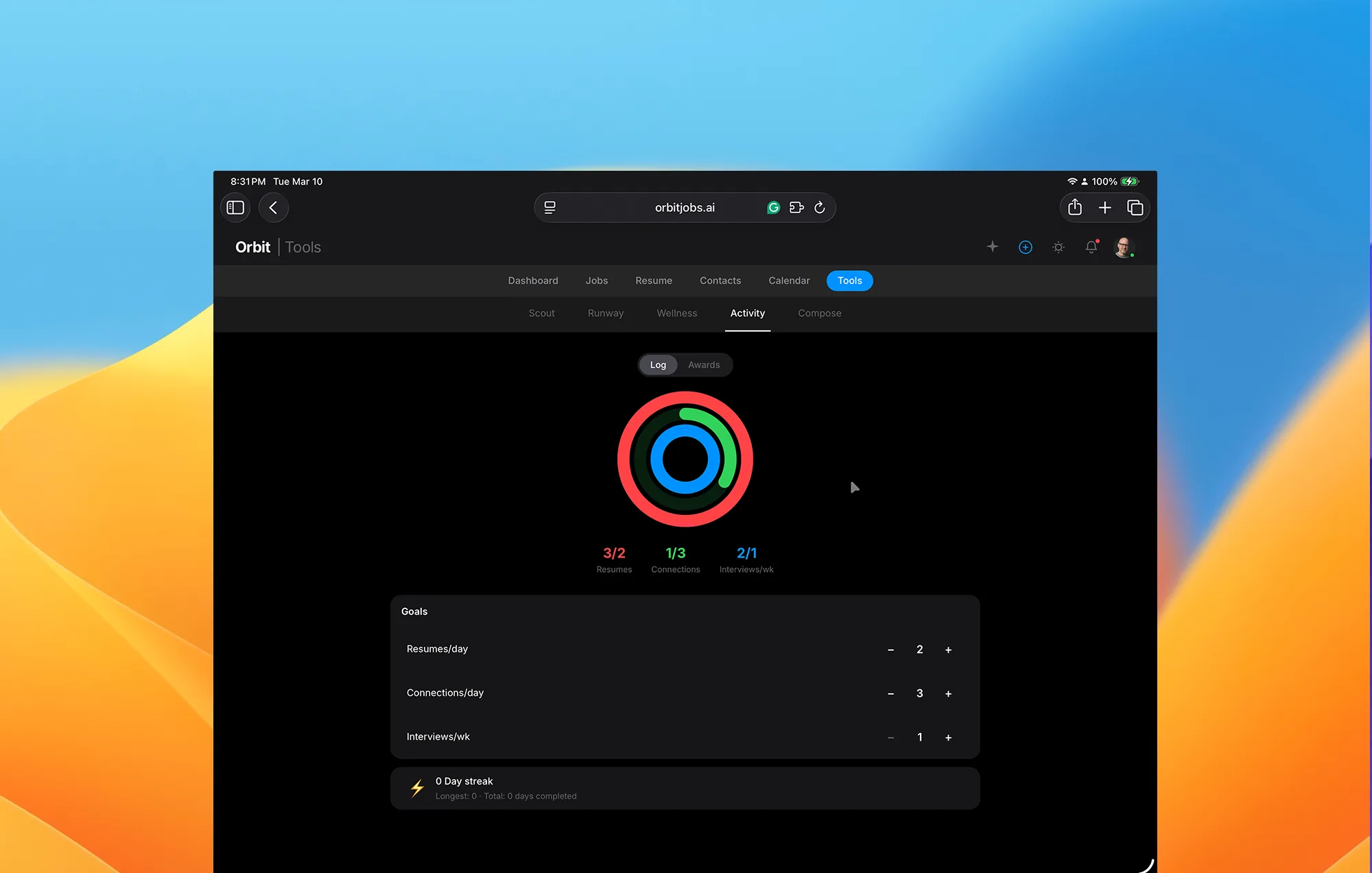Reload the orbitjobs.ai page
Screen dimensions: 1372x873
[x=820, y=207]
